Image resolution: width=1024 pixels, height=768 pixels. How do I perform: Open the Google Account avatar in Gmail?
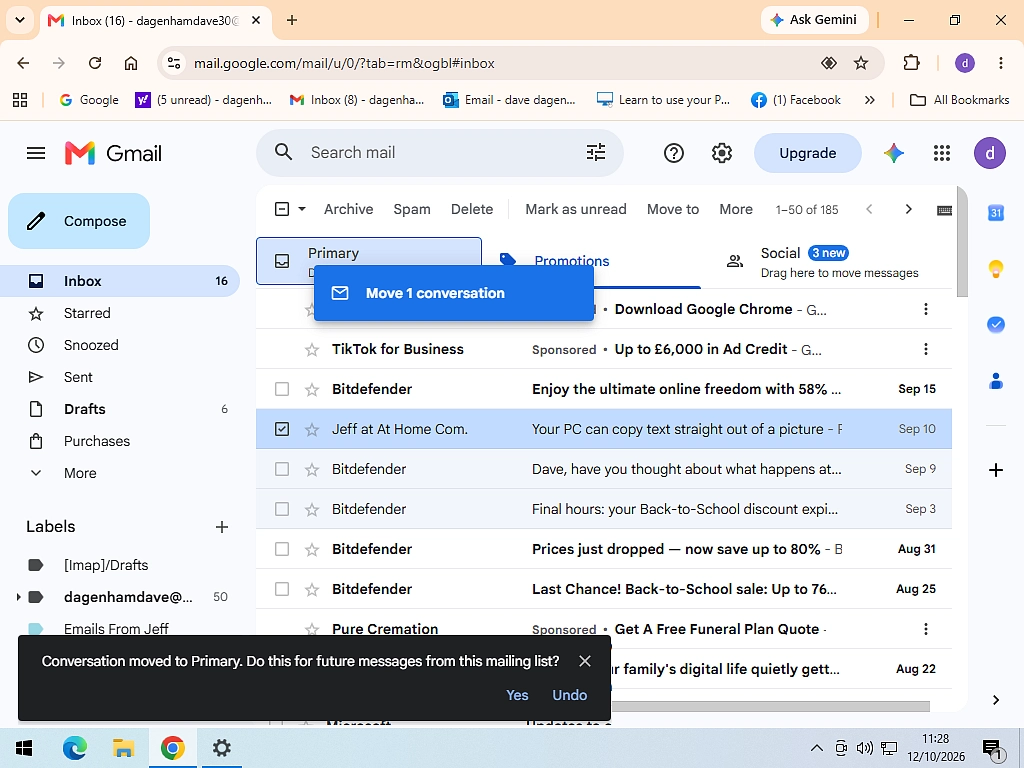(989, 153)
